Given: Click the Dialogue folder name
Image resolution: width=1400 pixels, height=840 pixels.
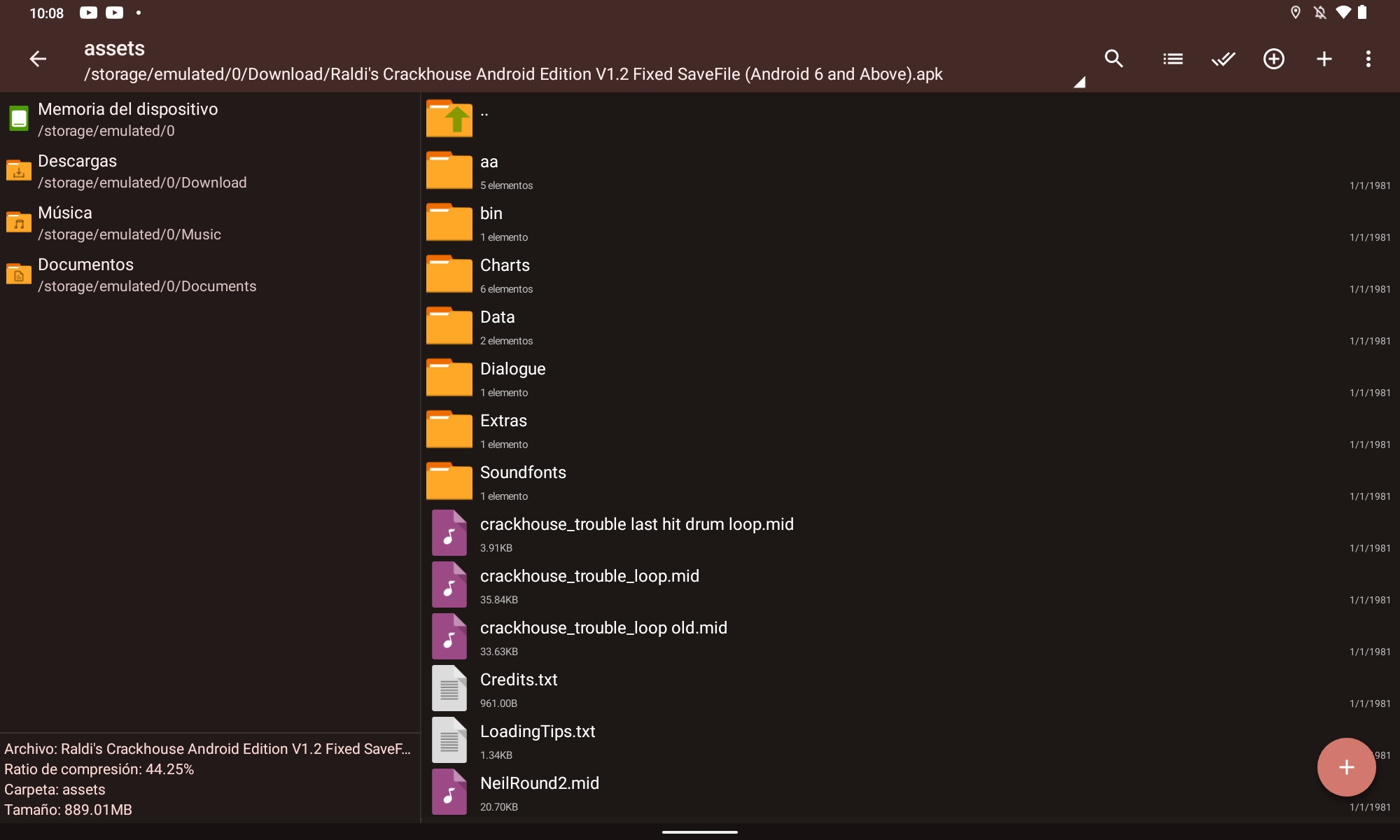Looking at the screenshot, I should [x=512, y=369].
